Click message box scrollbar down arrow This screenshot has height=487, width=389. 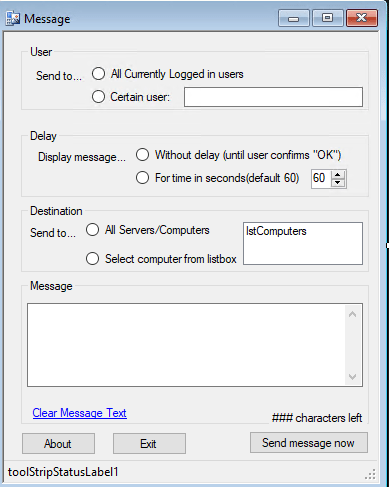[x=353, y=377]
